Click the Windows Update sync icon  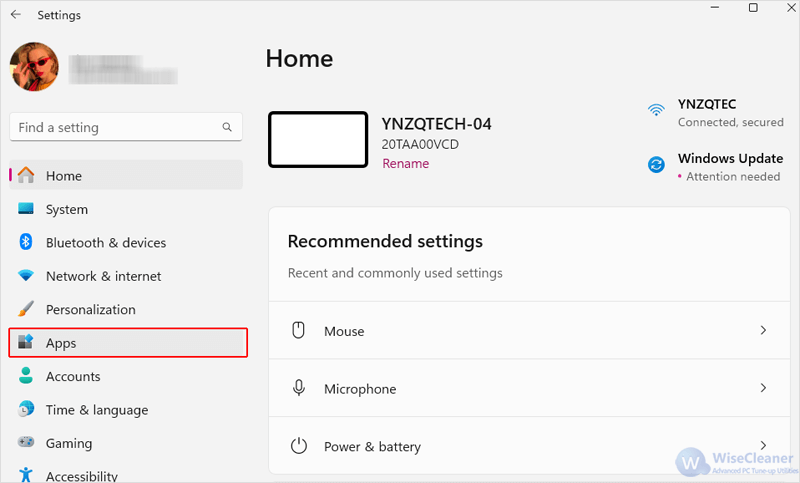point(656,165)
